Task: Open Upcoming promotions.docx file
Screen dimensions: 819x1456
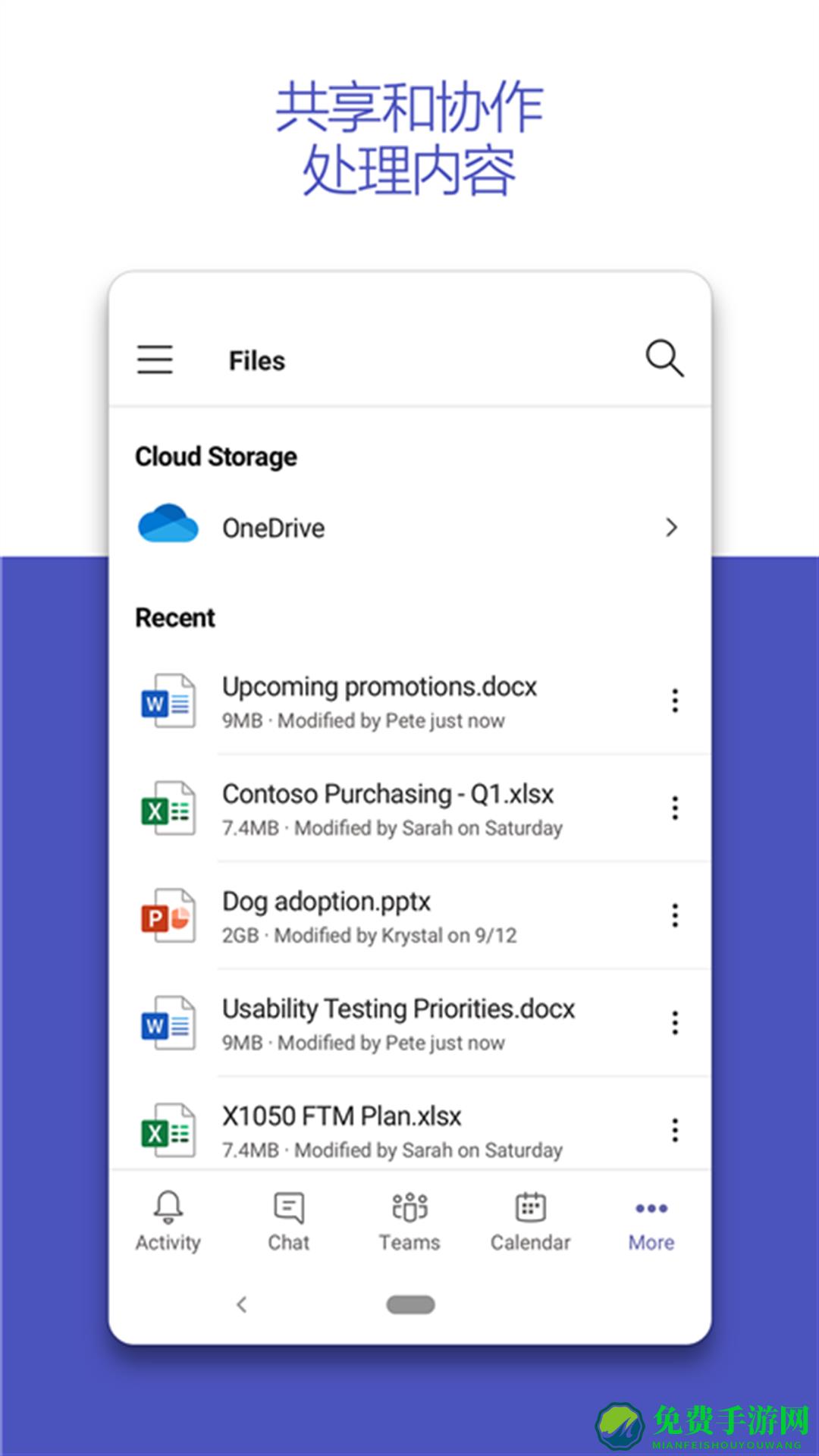Action: [x=379, y=687]
